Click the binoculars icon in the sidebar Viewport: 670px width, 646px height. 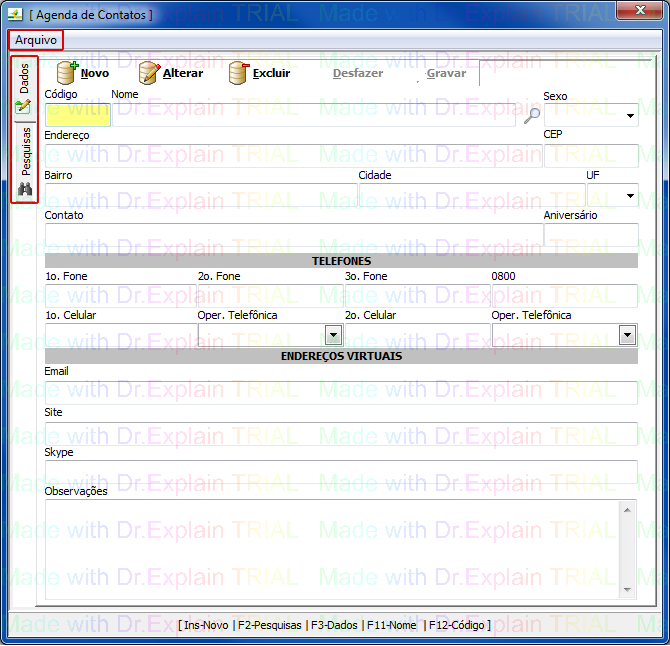(25, 188)
